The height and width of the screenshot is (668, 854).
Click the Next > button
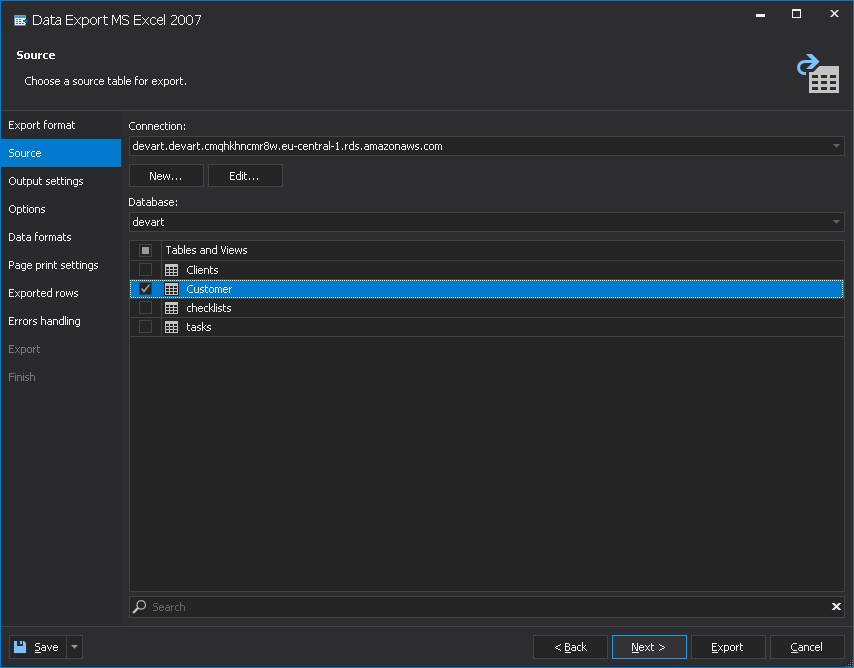coord(649,647)
